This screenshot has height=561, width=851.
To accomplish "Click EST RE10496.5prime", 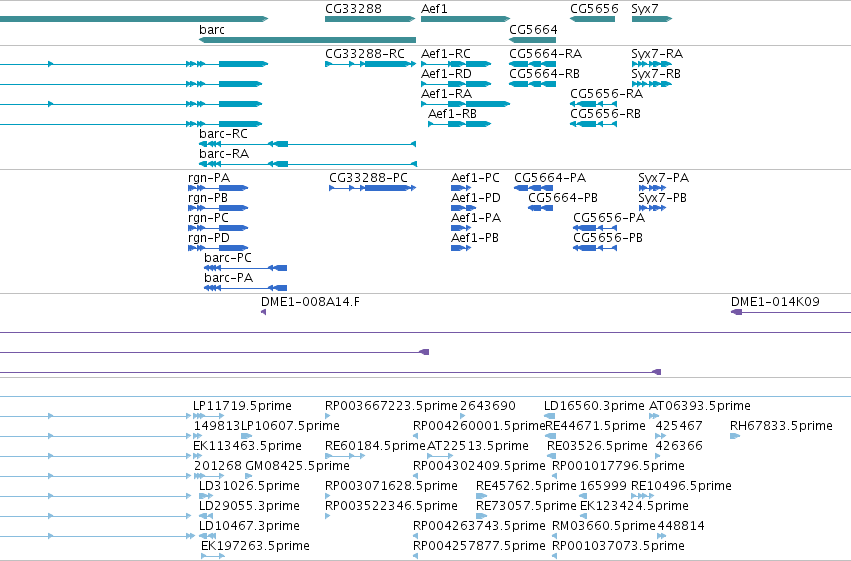I will (643, 497).
